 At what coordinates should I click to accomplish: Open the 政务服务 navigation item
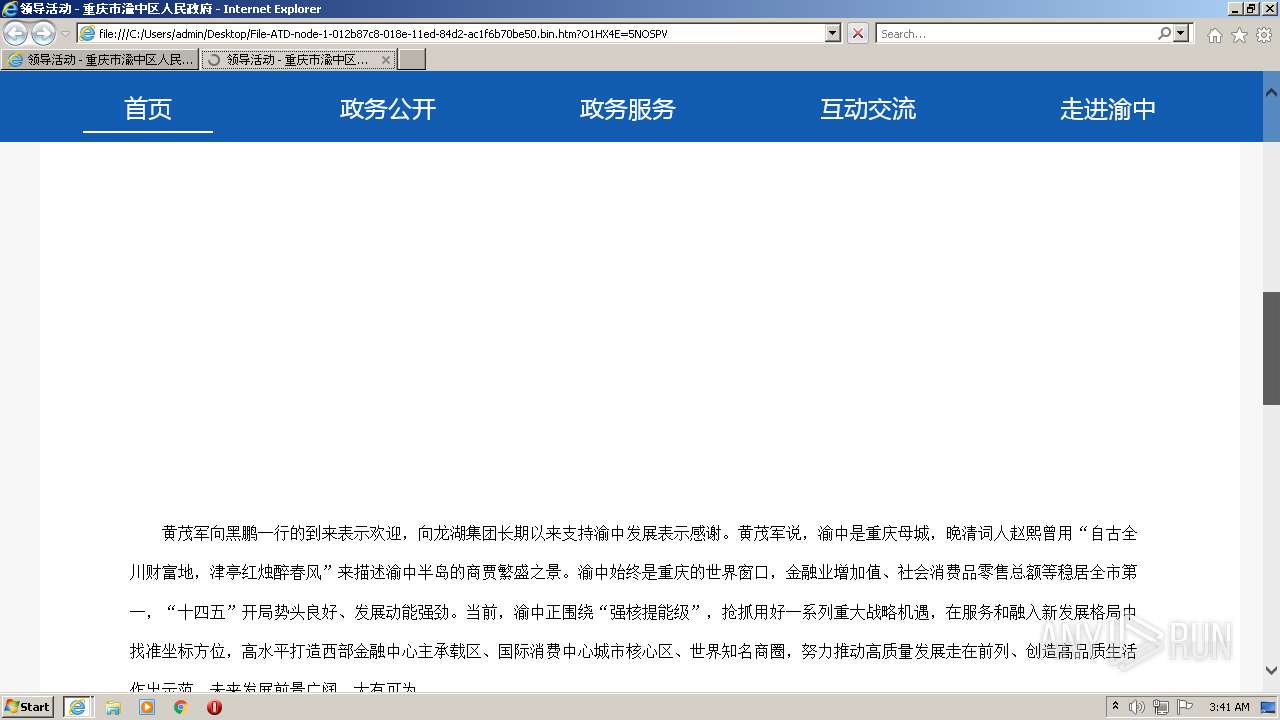click(x=628, y=109)
